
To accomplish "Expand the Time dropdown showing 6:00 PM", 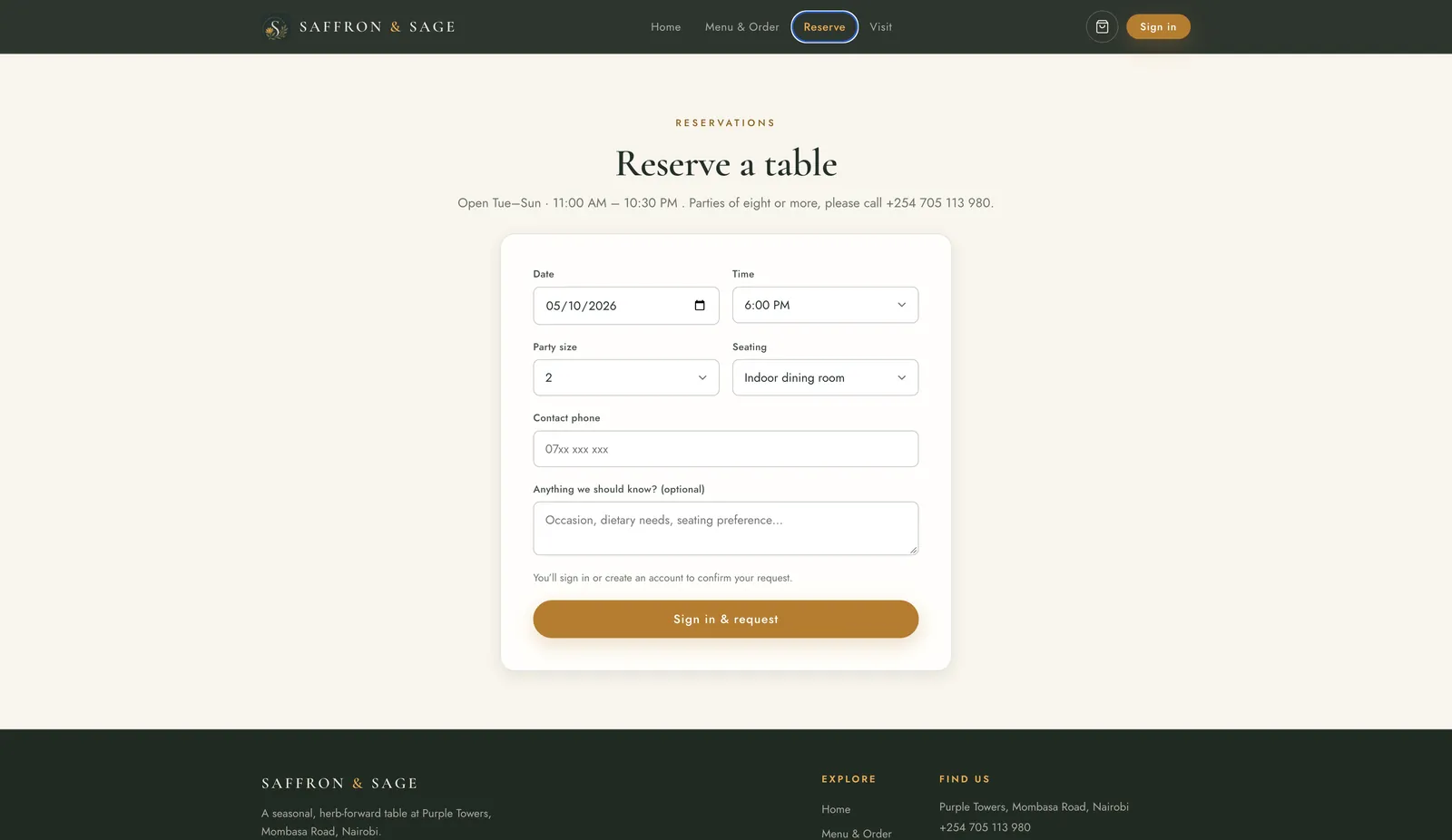I will pos(825,305).
